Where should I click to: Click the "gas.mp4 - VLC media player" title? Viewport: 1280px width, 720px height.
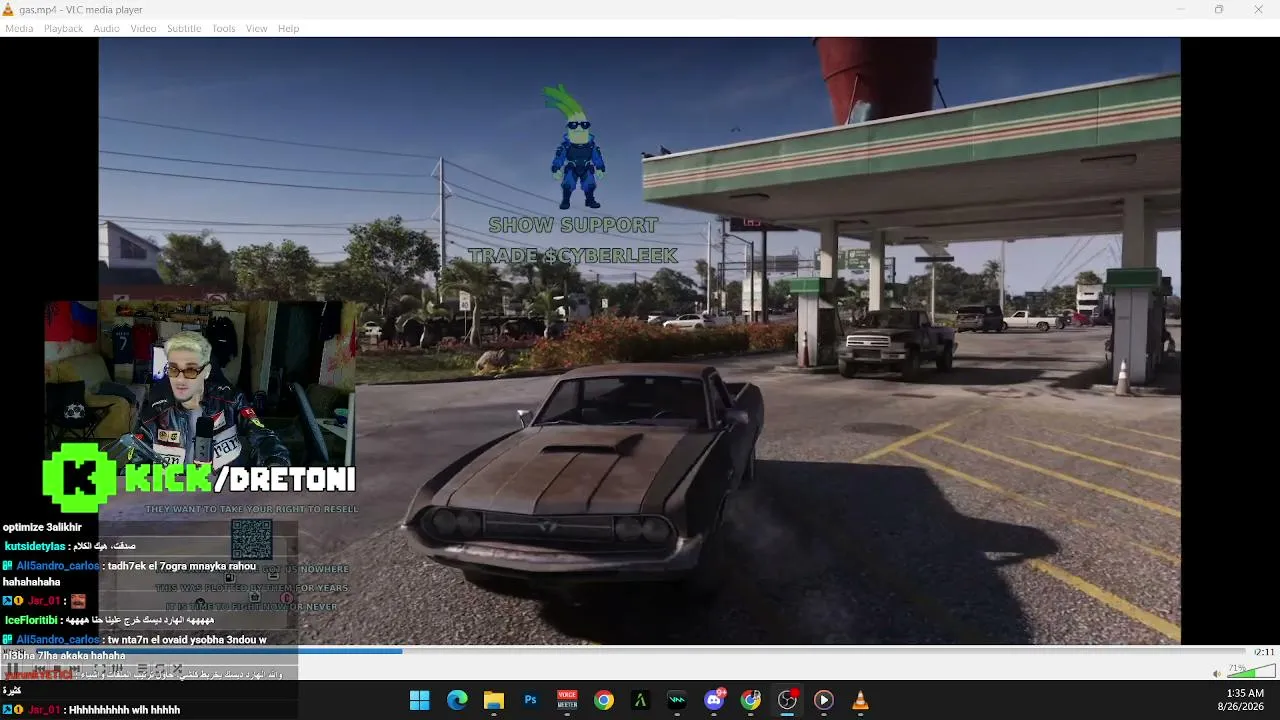click(x=81, y=10)
